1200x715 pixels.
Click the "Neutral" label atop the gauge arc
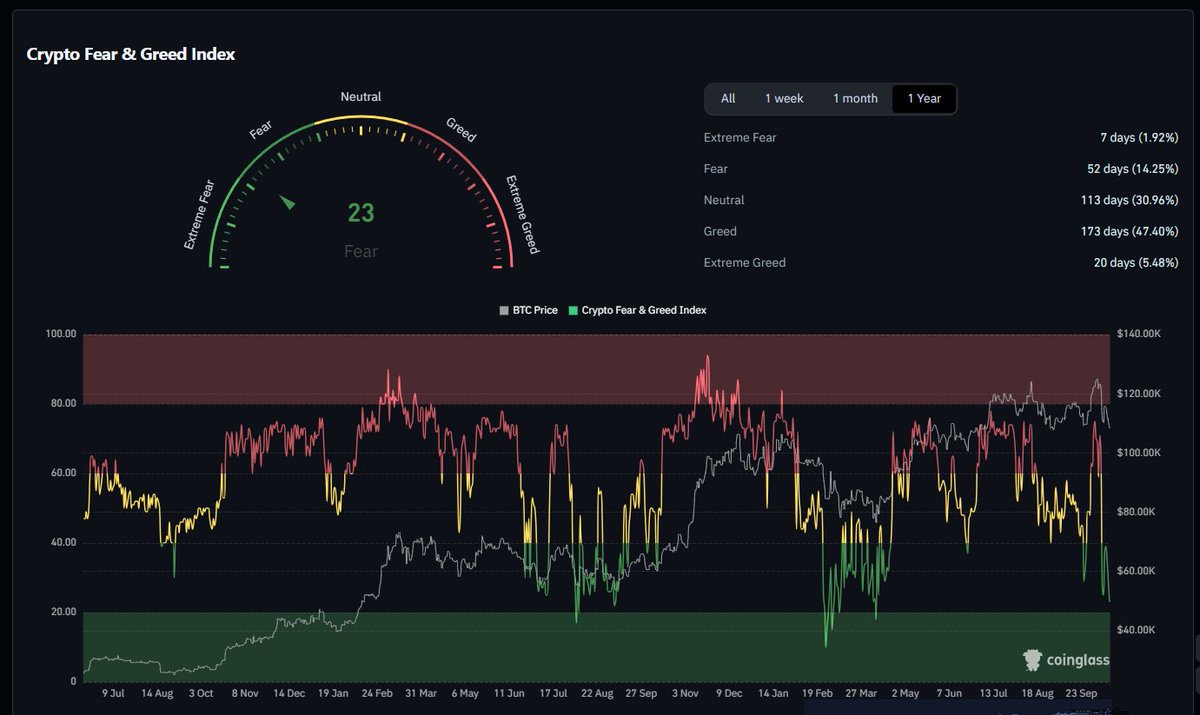tap(360, 96)
